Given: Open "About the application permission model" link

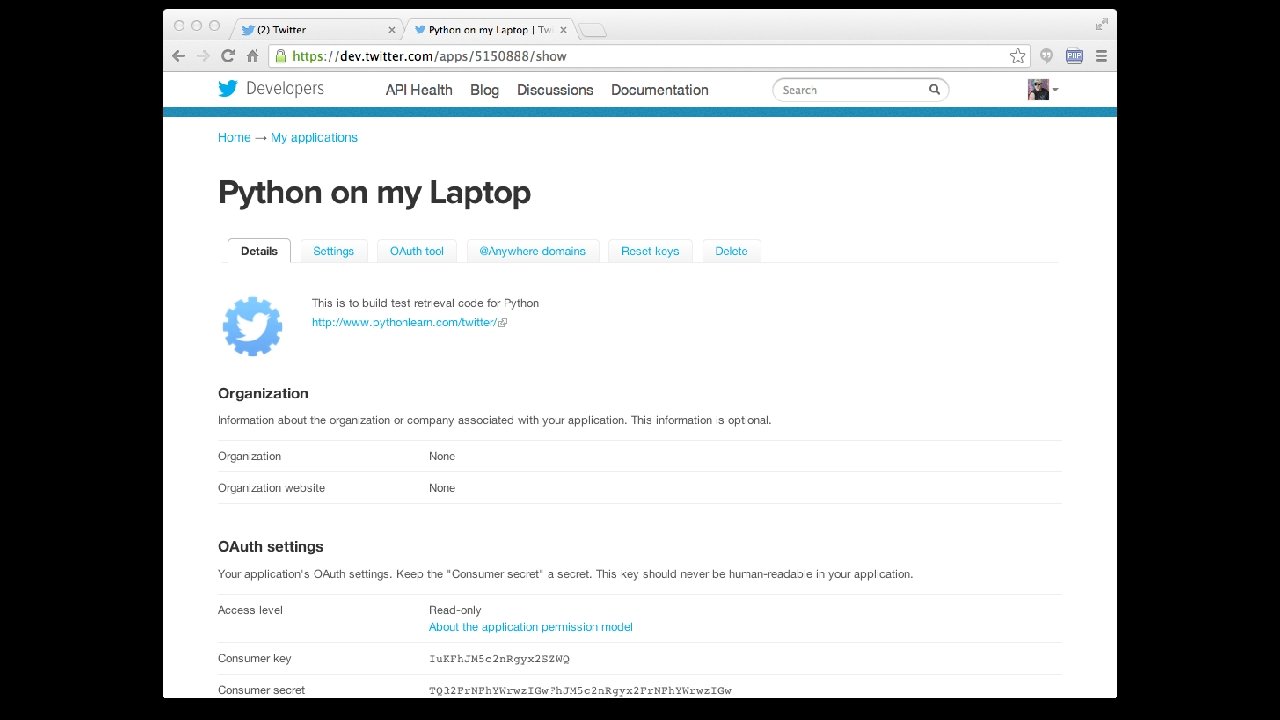Looking at the screenshot, I should coord(531,627).
